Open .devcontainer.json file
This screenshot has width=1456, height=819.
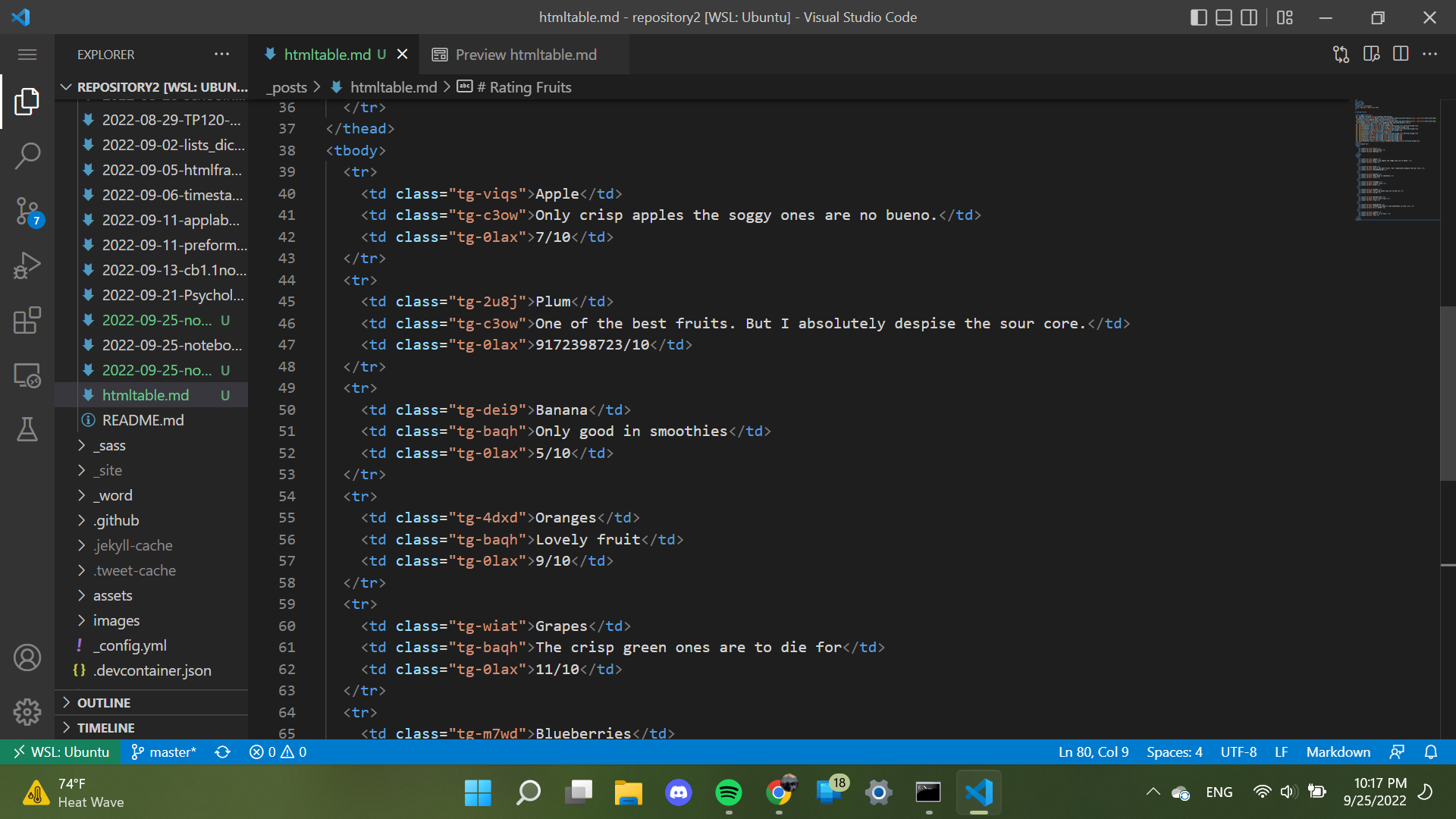152,670
